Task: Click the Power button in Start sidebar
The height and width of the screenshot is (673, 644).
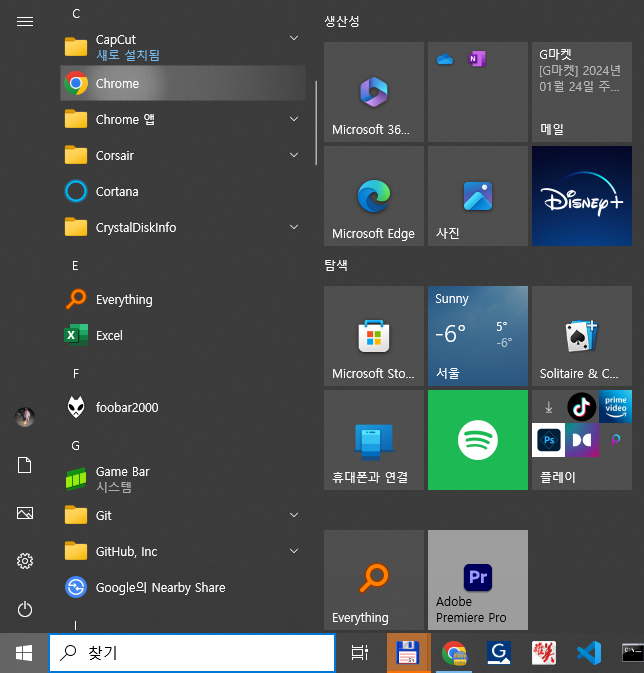Action: pos(24,609)
